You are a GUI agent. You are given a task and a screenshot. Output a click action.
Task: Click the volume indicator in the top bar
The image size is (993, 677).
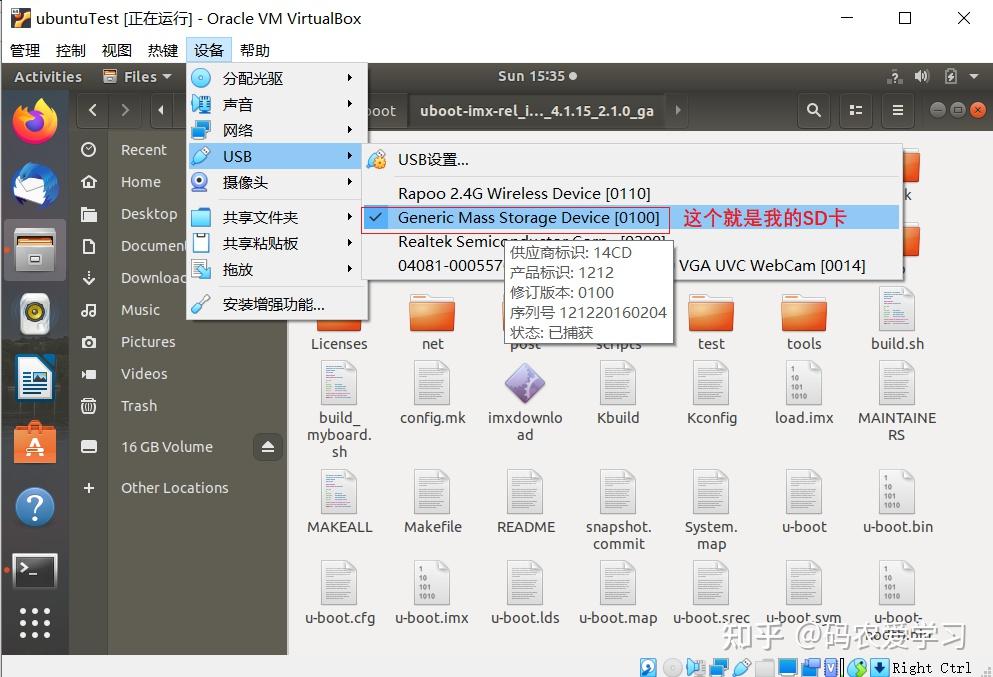920,75
